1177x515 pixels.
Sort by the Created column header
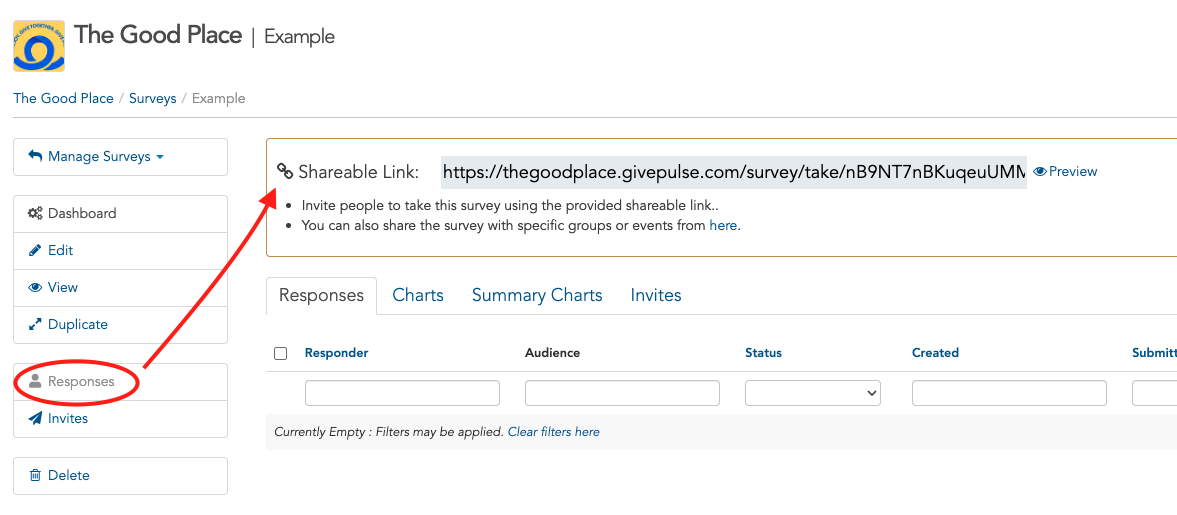click(935, 353)
